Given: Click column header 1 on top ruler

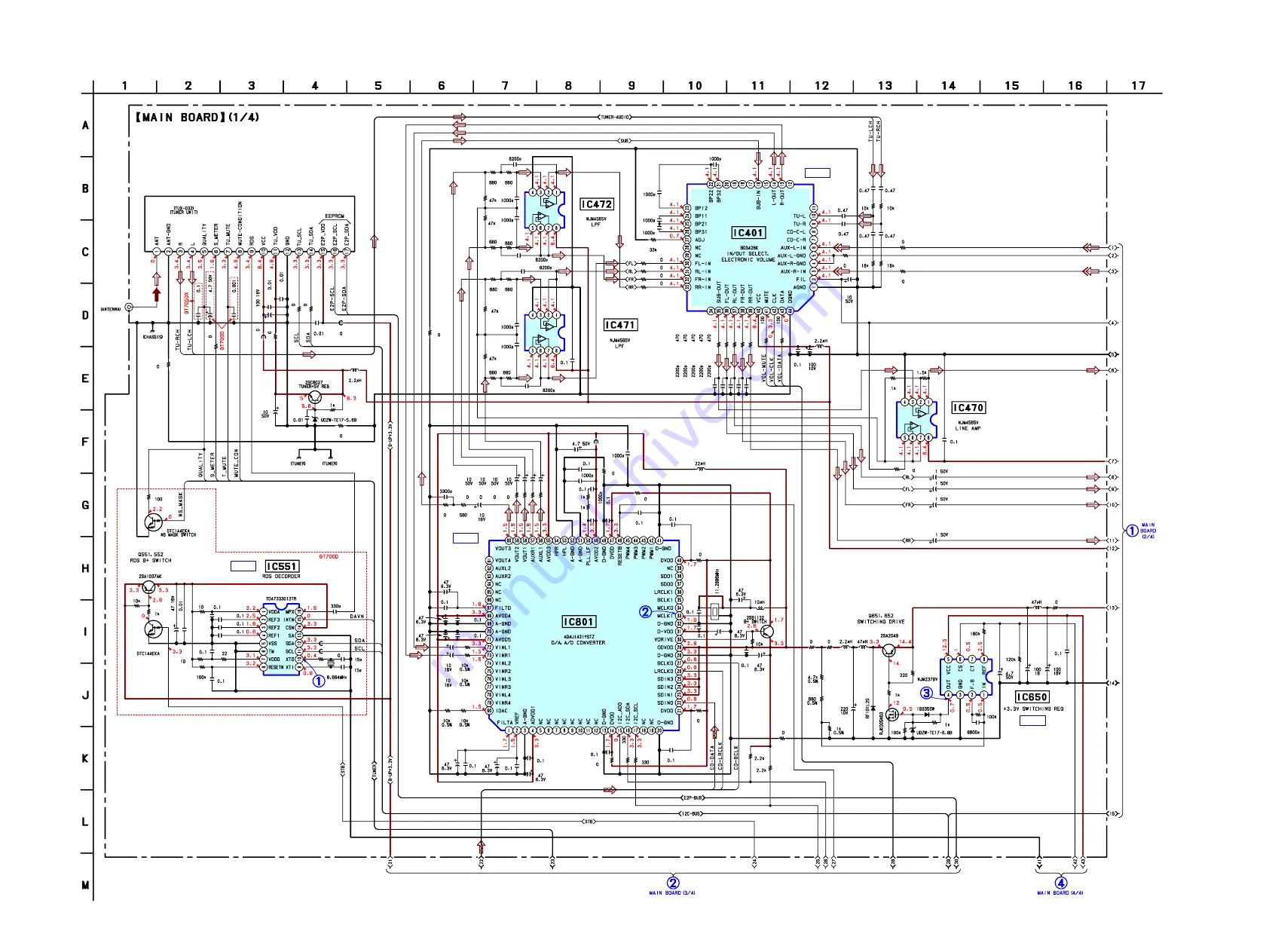Looking at the screenshot, I should coord(125,86).
